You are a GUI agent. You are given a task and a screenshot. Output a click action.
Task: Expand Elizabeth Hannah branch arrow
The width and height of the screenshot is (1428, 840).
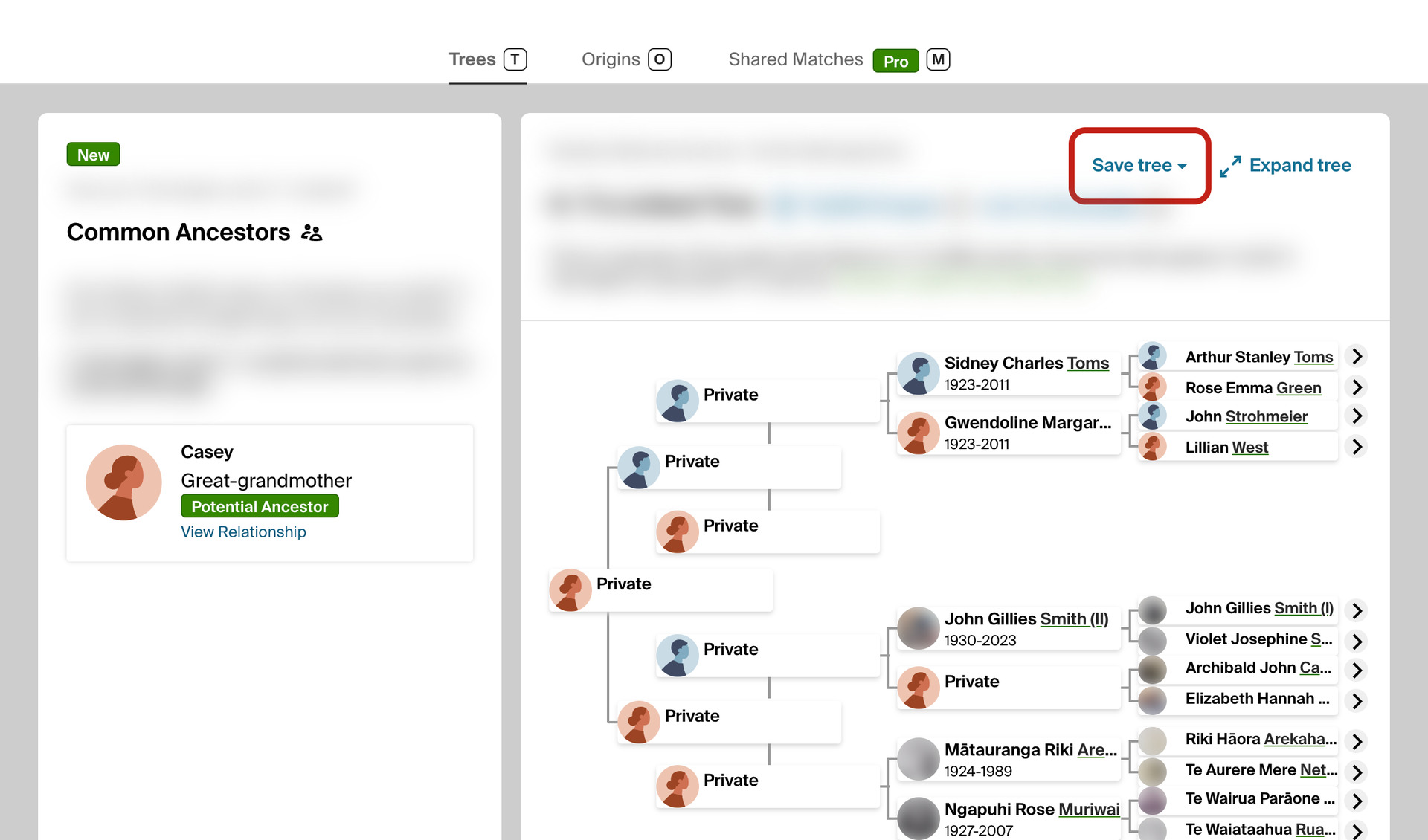click(x=1357, y=701)
